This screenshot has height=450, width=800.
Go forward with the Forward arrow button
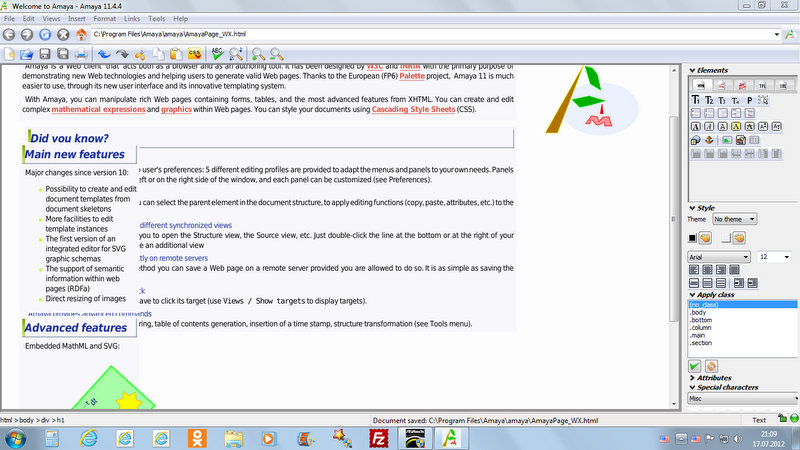click(x=27, y=34)
